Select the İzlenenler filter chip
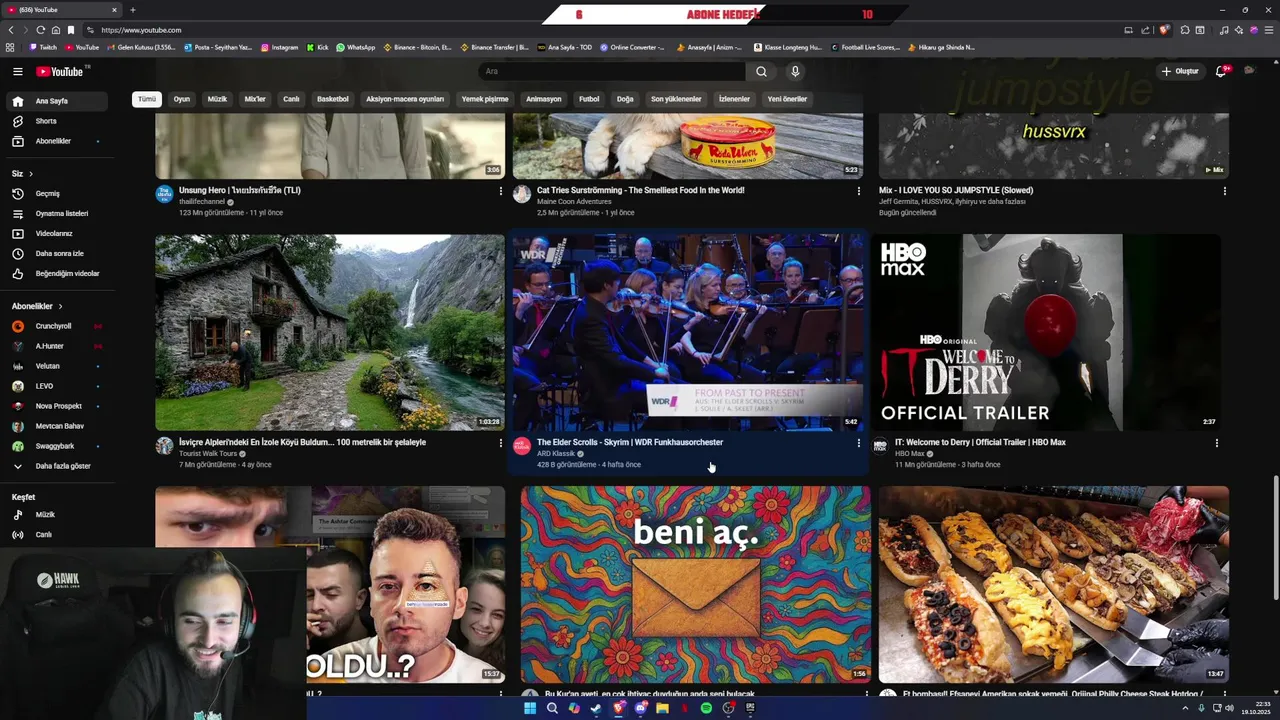Viewport: 1280px width, 720px height. (x=734, y=99)
